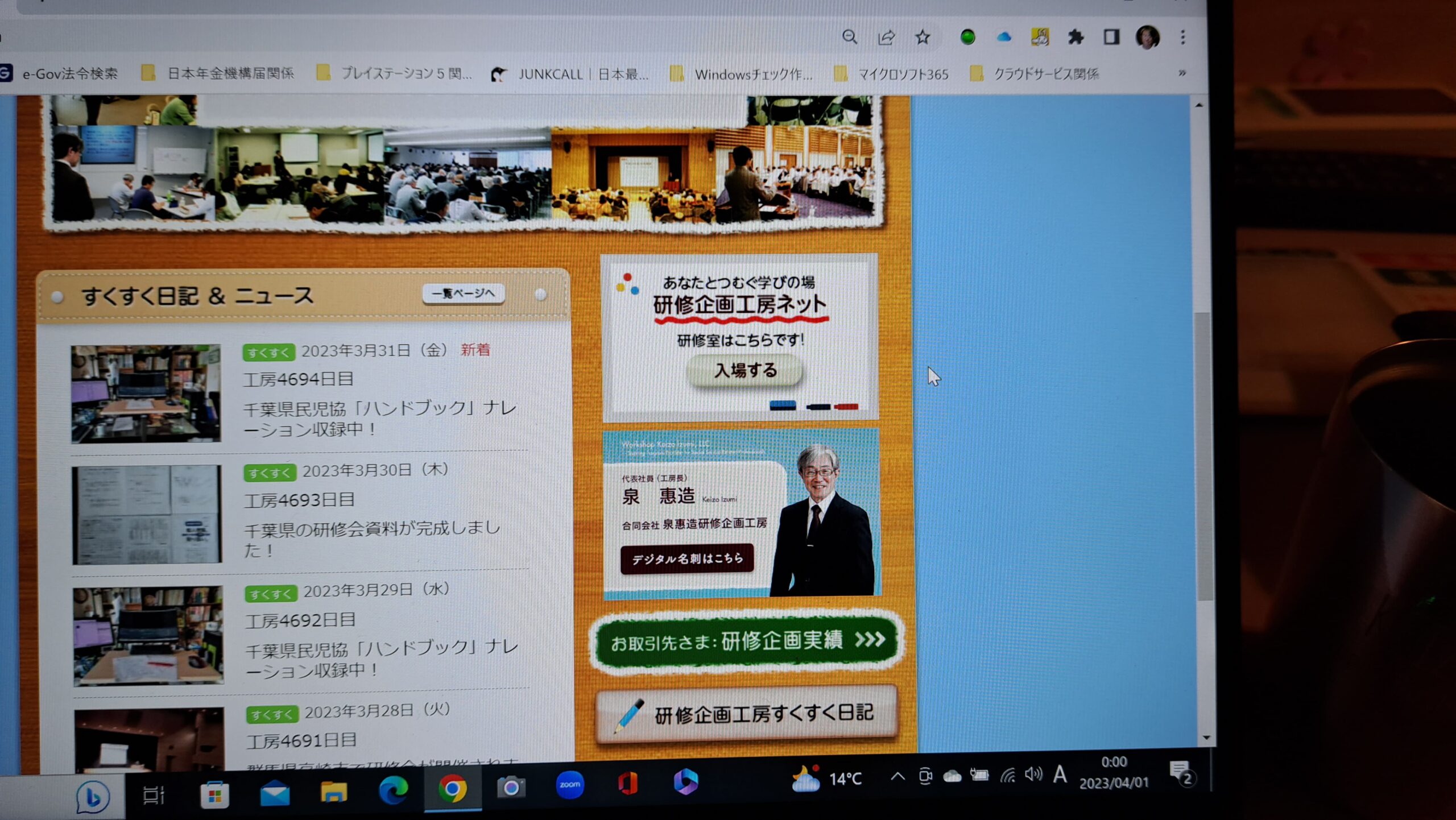Screen dimensions: 1456x820
Task: Click the blue cloud extension icon
Action: [1004, 38]
